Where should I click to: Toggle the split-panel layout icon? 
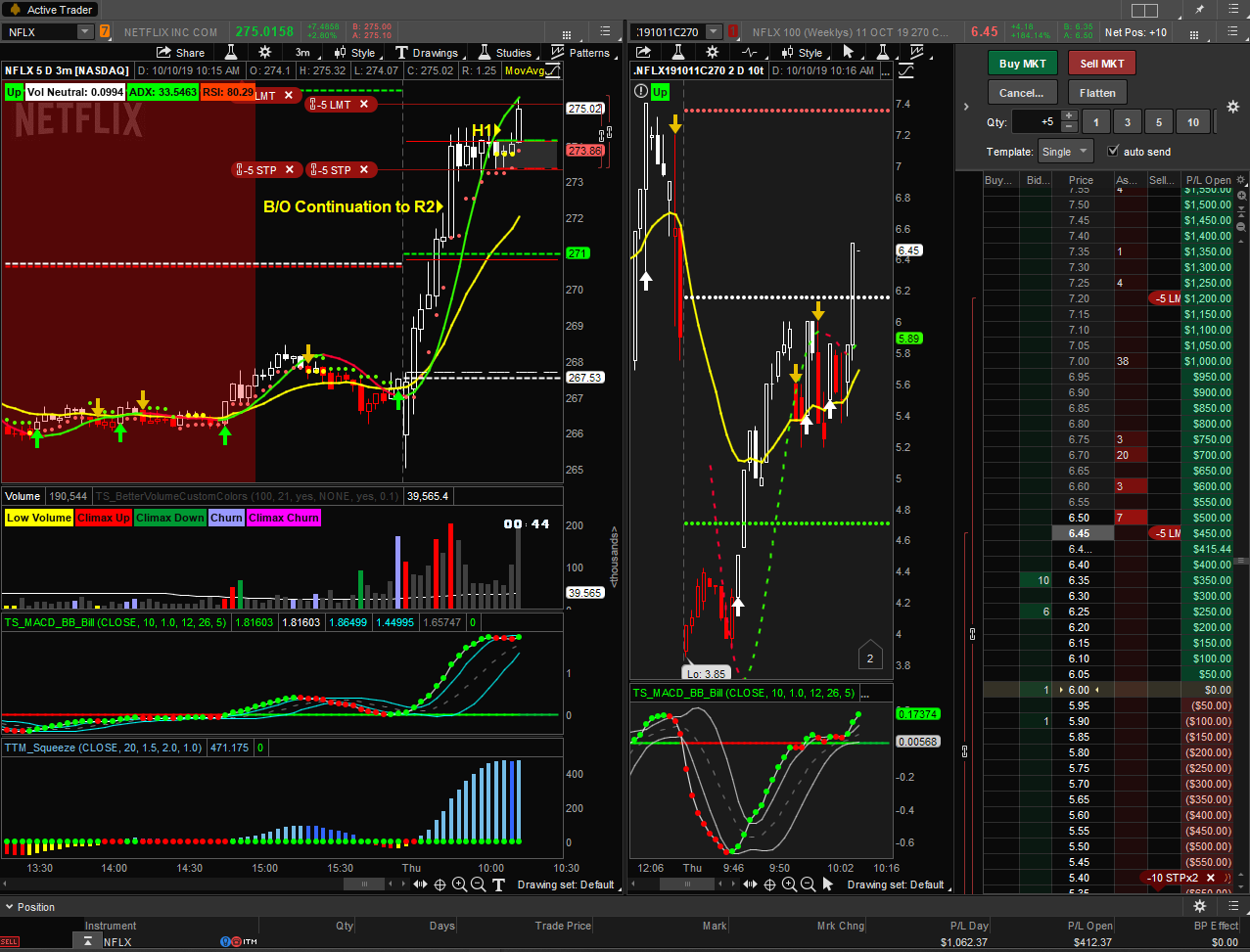[1143, 10]
